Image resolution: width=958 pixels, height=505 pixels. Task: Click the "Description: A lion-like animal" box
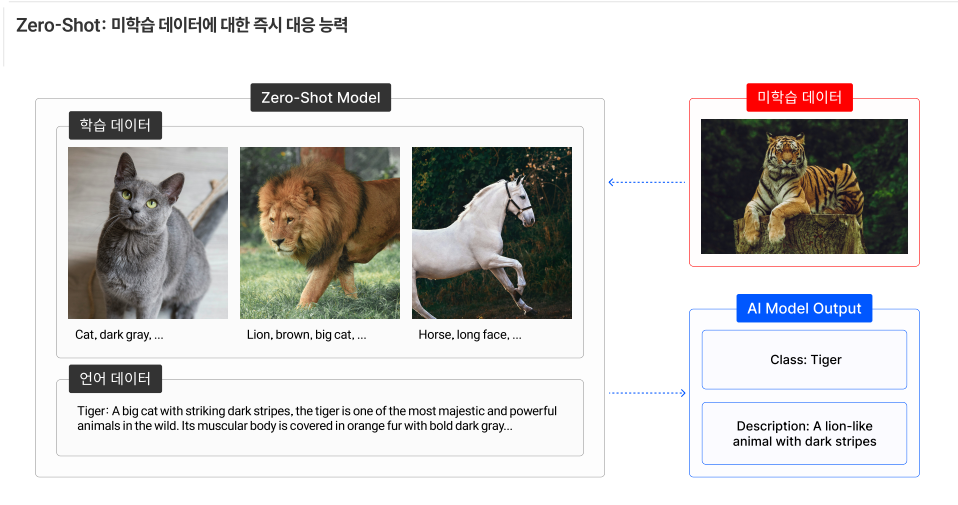[804, 433]
